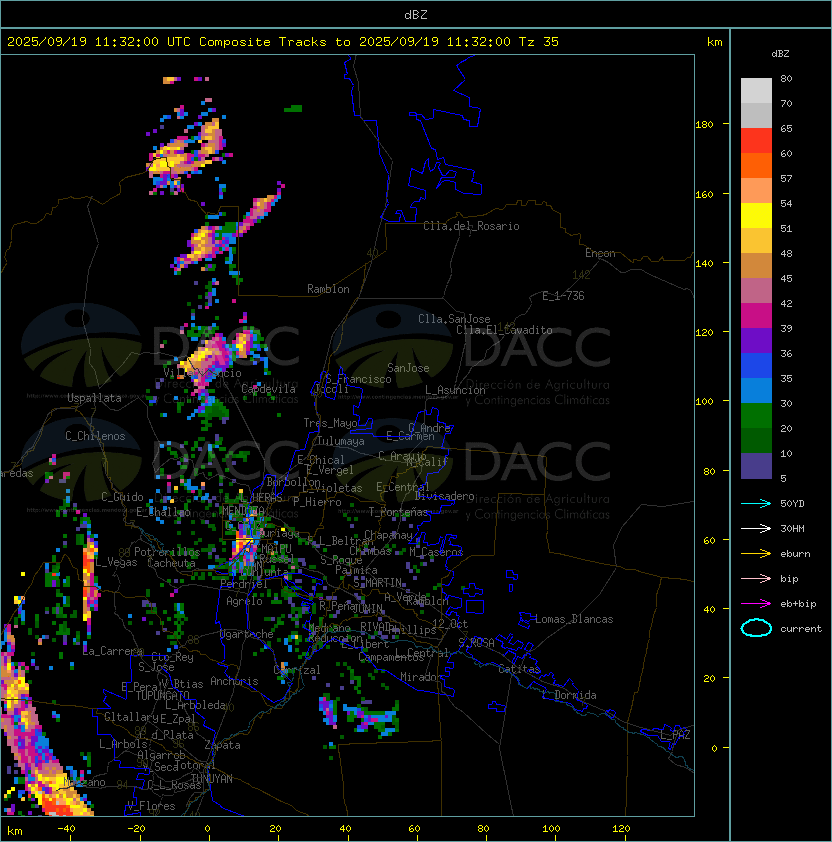Click the TUNUYAN place label
The image size is (832, 842).
212,779
